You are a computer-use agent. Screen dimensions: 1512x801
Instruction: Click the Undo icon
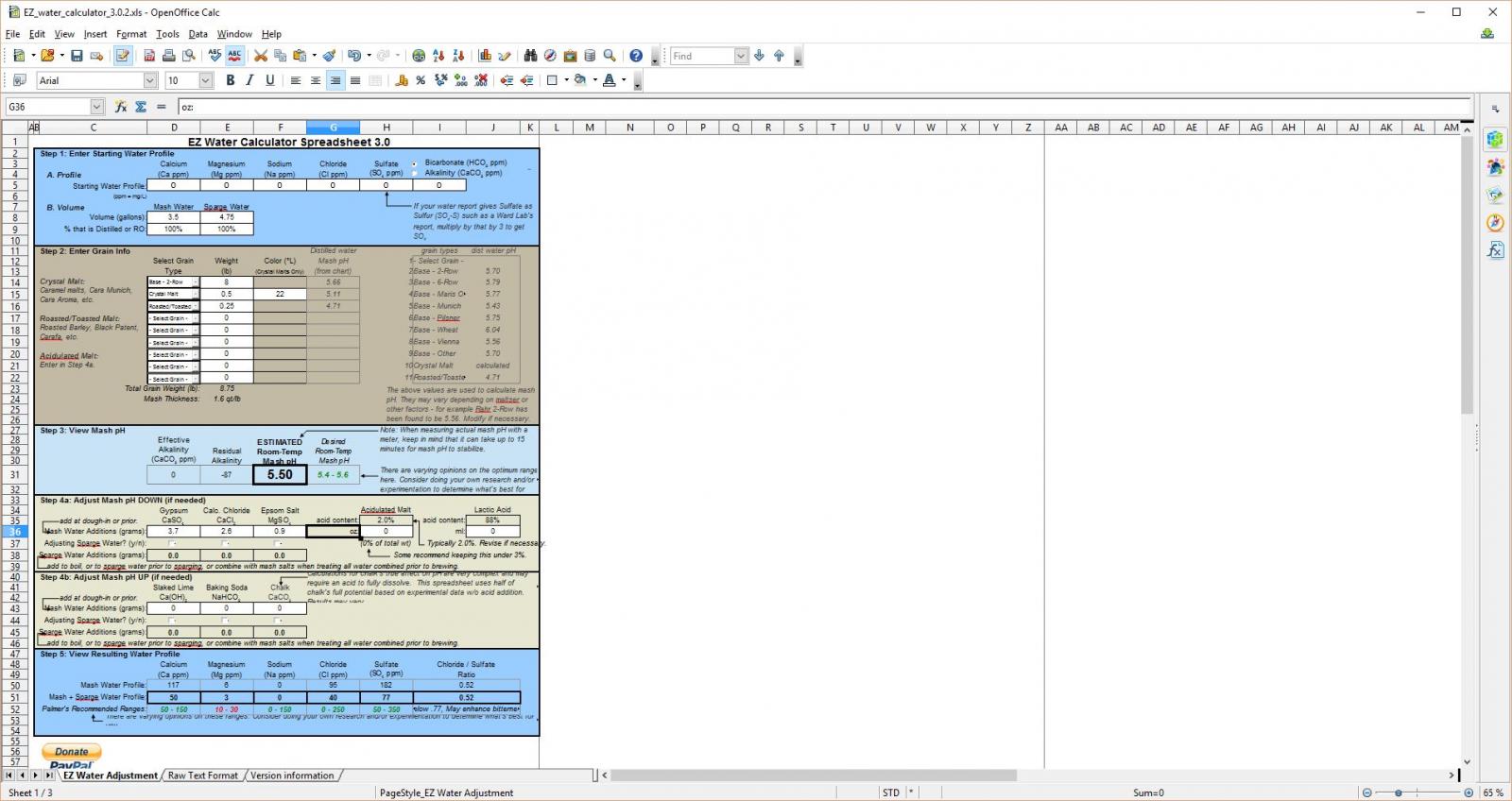(354, 57)
